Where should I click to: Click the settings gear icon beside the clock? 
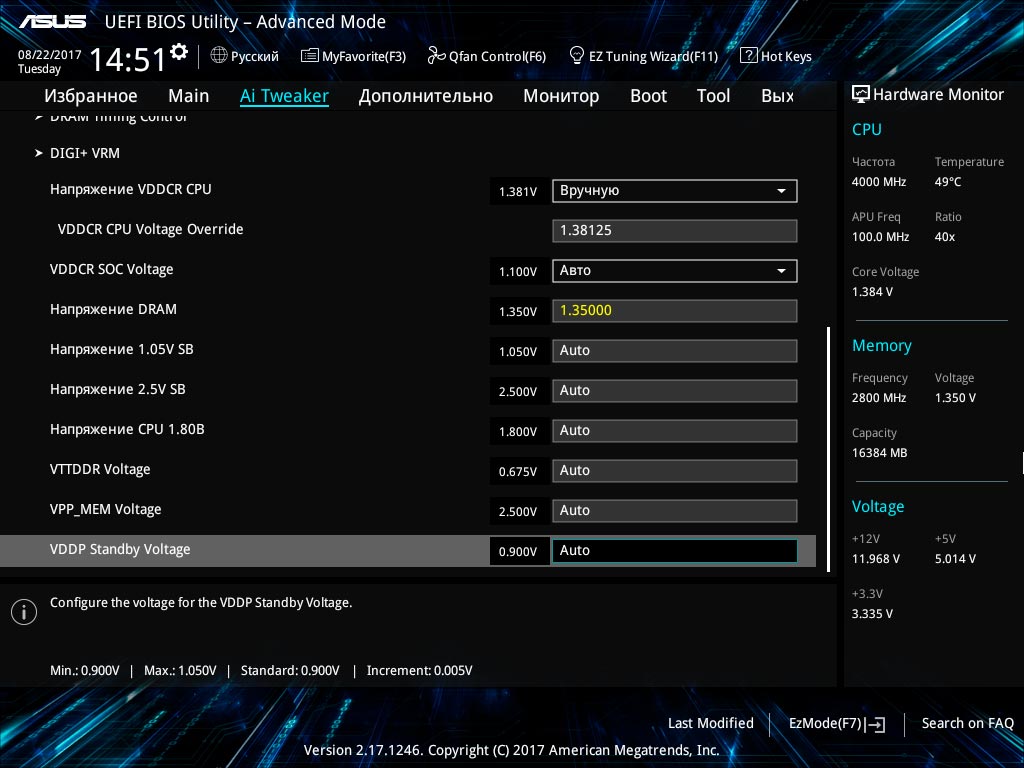pyautogui.click(x=178, y=52)
